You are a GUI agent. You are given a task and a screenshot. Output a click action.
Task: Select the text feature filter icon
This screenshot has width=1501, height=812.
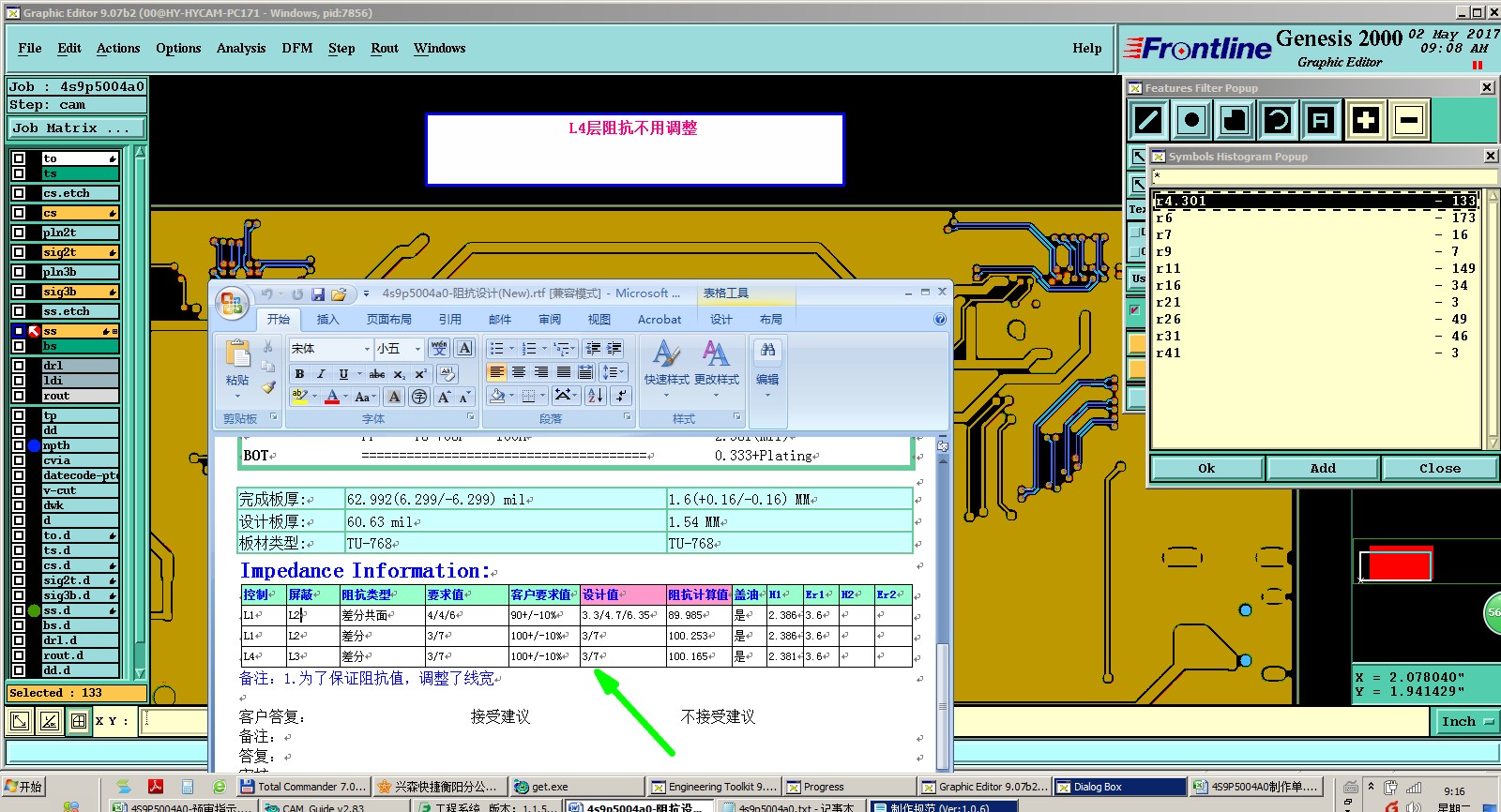pyautogui.click(x=1321, y=120)
